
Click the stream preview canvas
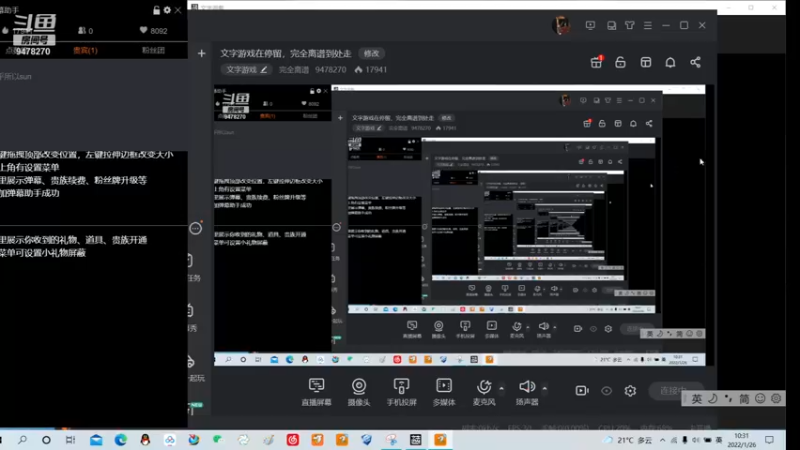pos(460,225)
